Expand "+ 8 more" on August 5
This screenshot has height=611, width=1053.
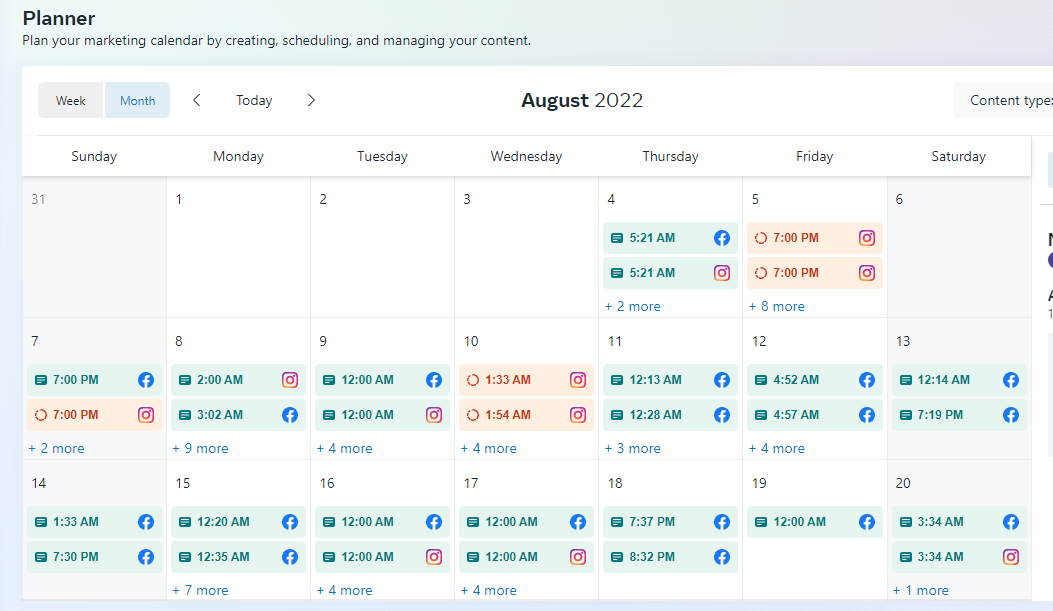coord(777,307)
